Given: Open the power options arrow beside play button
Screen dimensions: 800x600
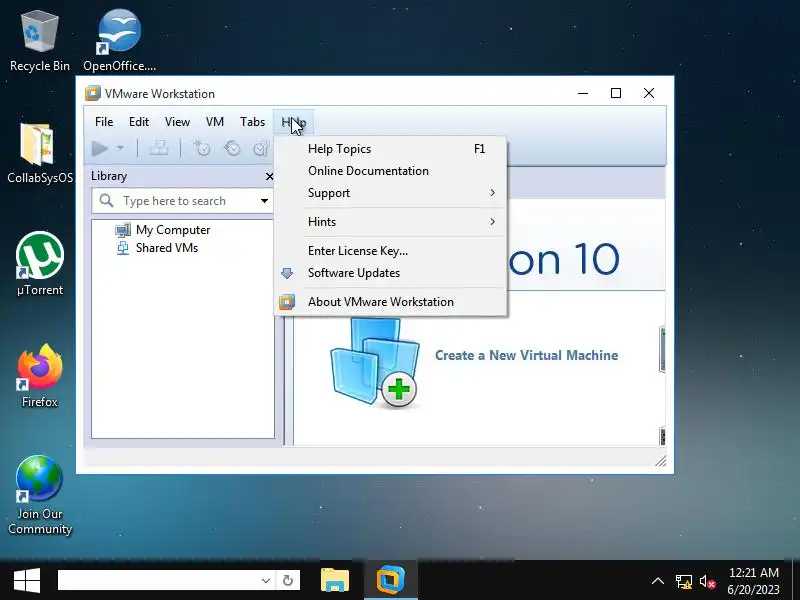Looking at the screenshot, I should tap(120, 148).
